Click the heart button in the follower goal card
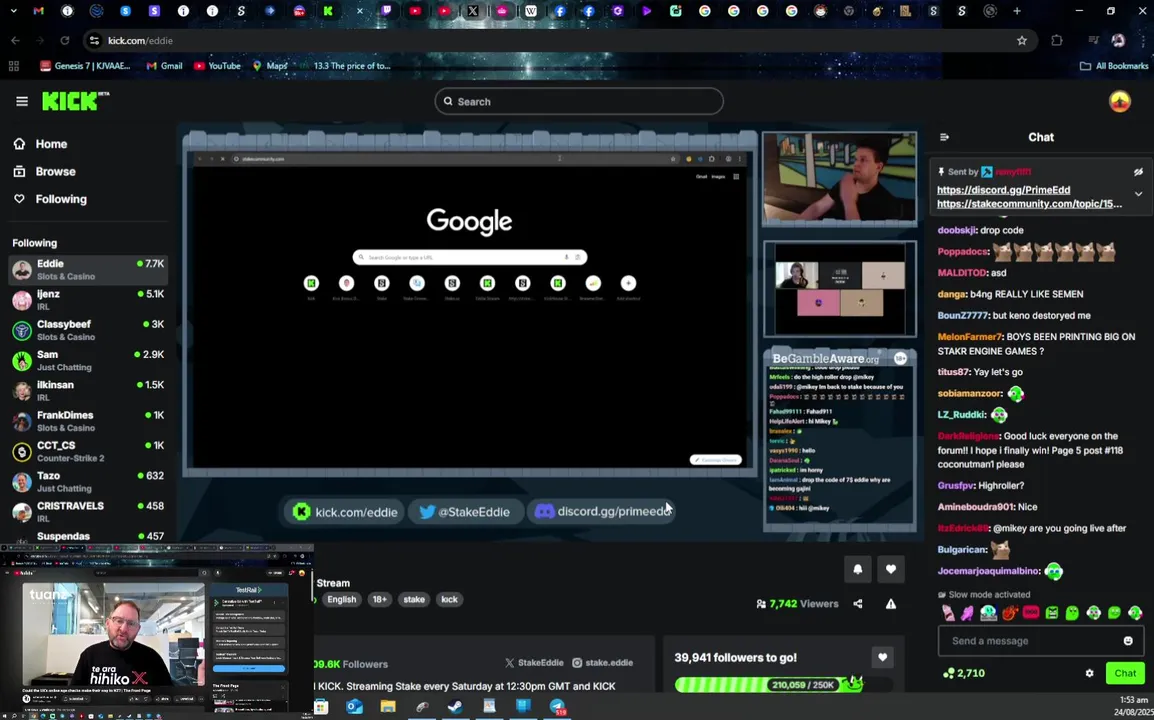This screenshot has height=720, width=1154. pyautogui.click(x=882, y=657)
